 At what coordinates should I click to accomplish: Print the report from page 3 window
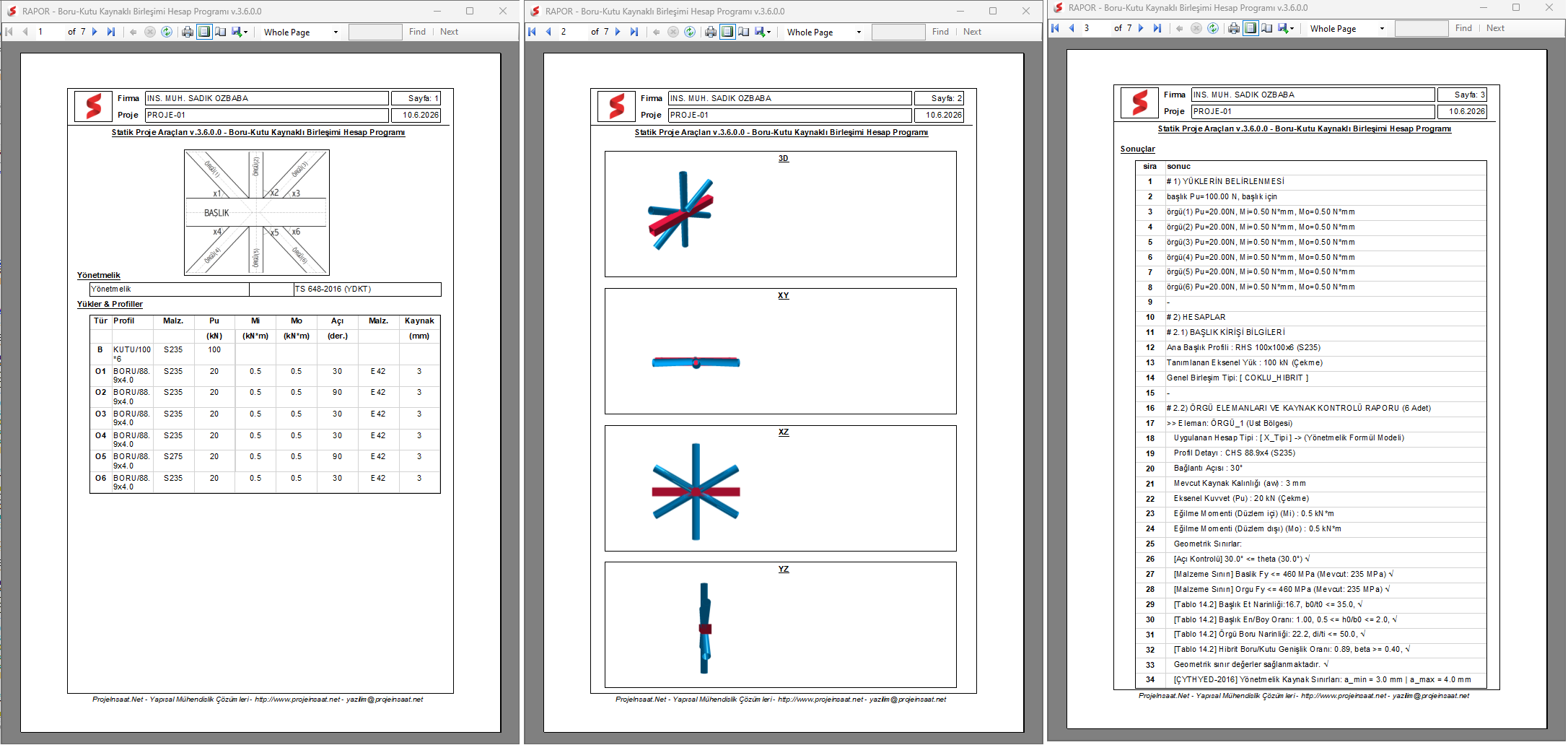(1234, 28)
